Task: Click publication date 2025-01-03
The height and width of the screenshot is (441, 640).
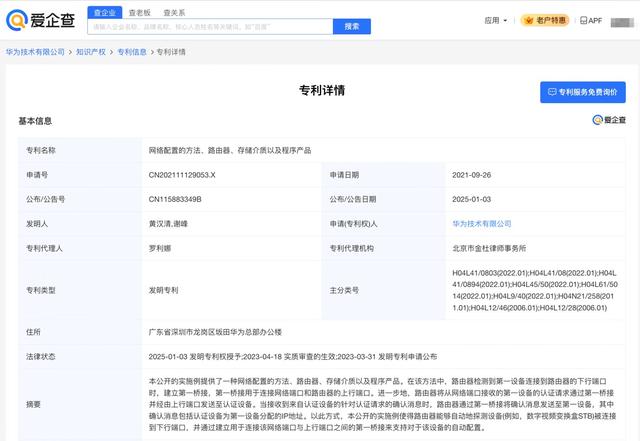Action: [471, 199]
